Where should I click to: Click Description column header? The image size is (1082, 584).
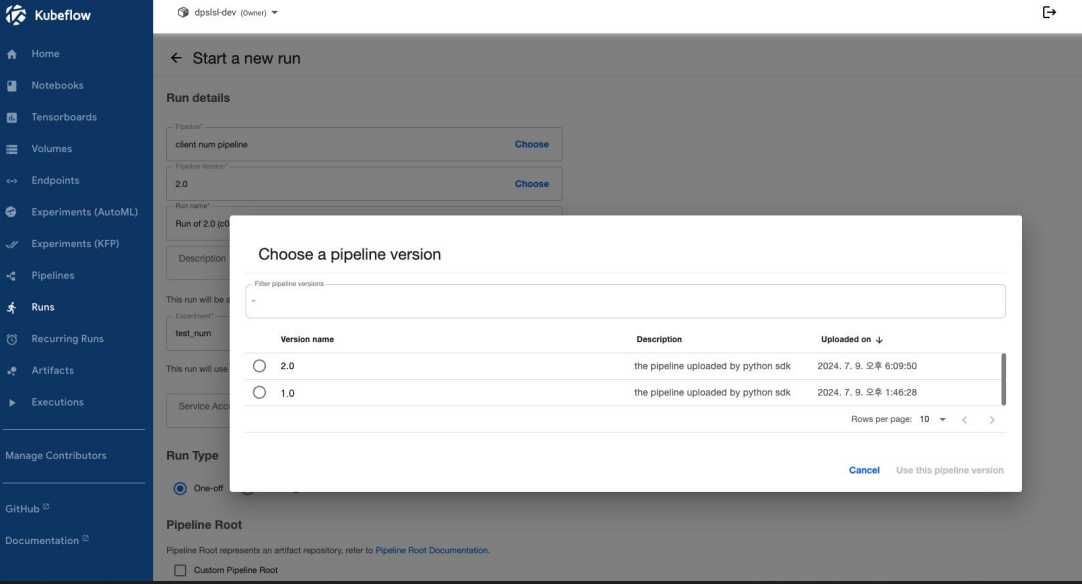(x=659, y=340)
